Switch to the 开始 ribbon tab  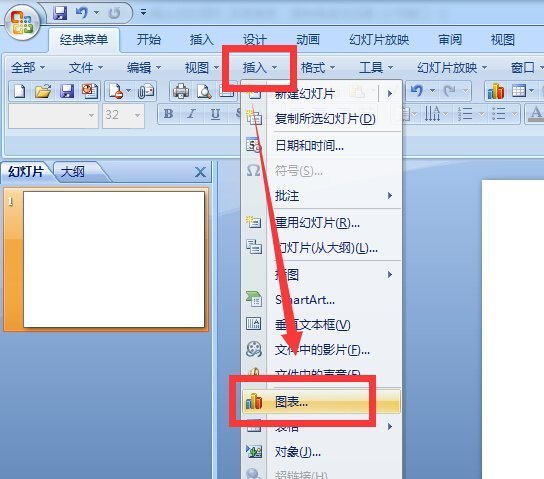tap(148, 40)
